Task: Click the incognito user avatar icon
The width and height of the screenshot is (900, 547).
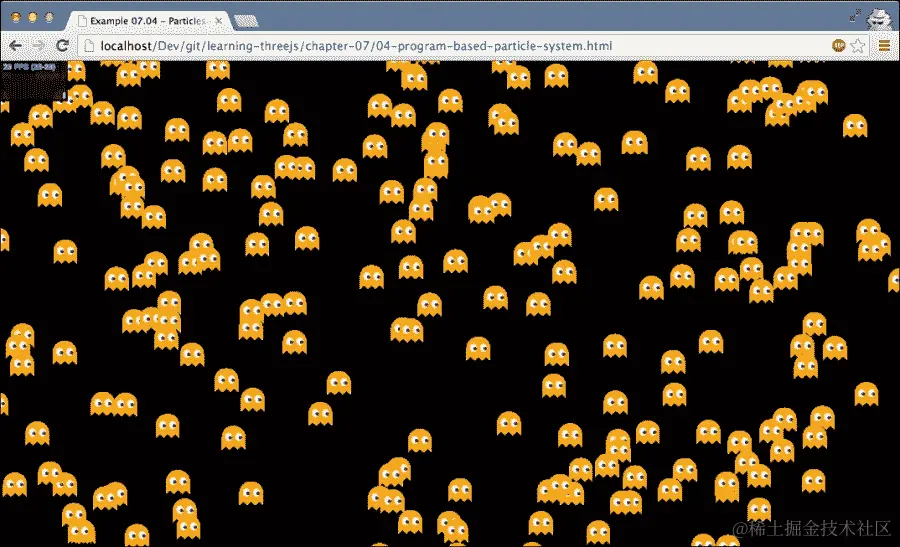Action: (x=878, y=18)
